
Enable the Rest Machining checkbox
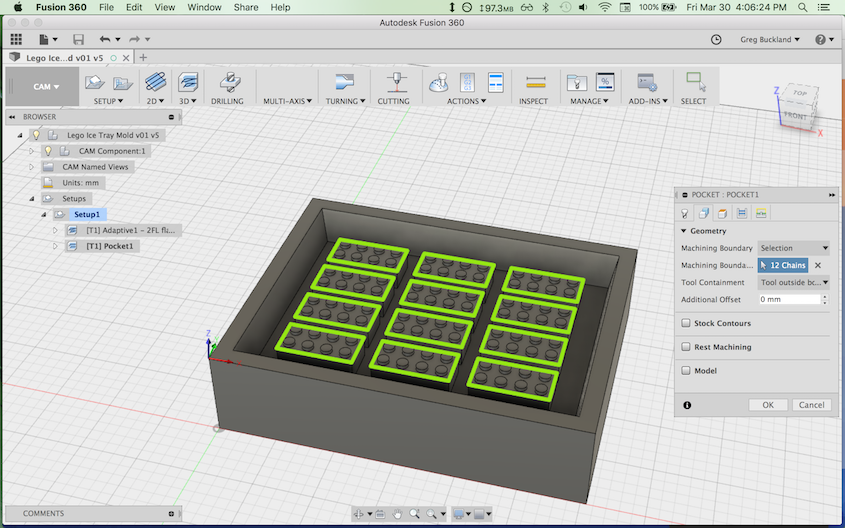pos(686,347)
